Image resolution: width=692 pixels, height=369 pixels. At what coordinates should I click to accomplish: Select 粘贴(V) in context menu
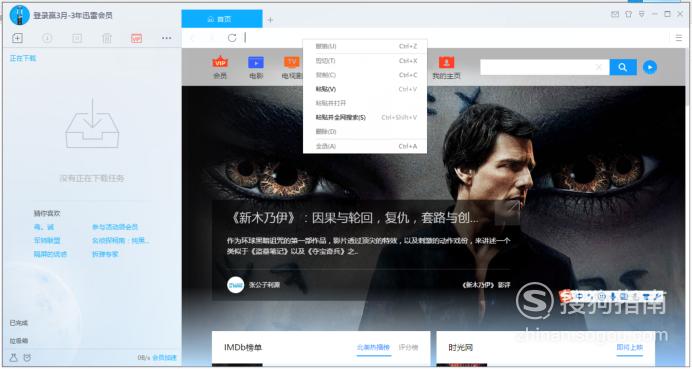(365, 89)
